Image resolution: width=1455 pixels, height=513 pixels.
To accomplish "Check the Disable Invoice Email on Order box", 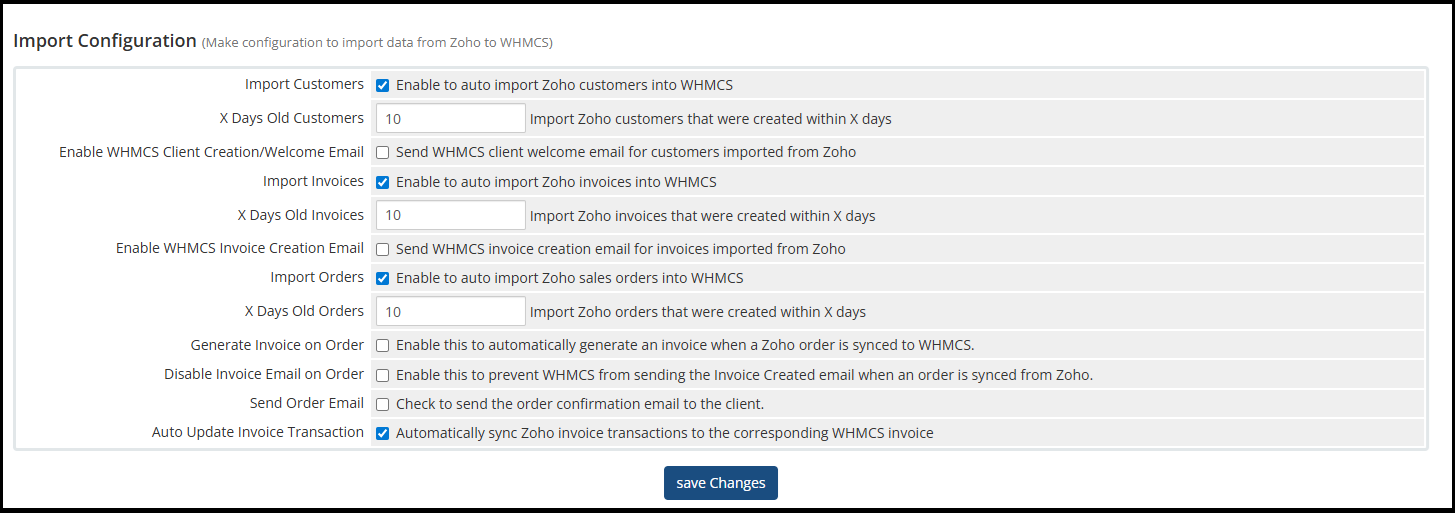I will coord(383,376).
